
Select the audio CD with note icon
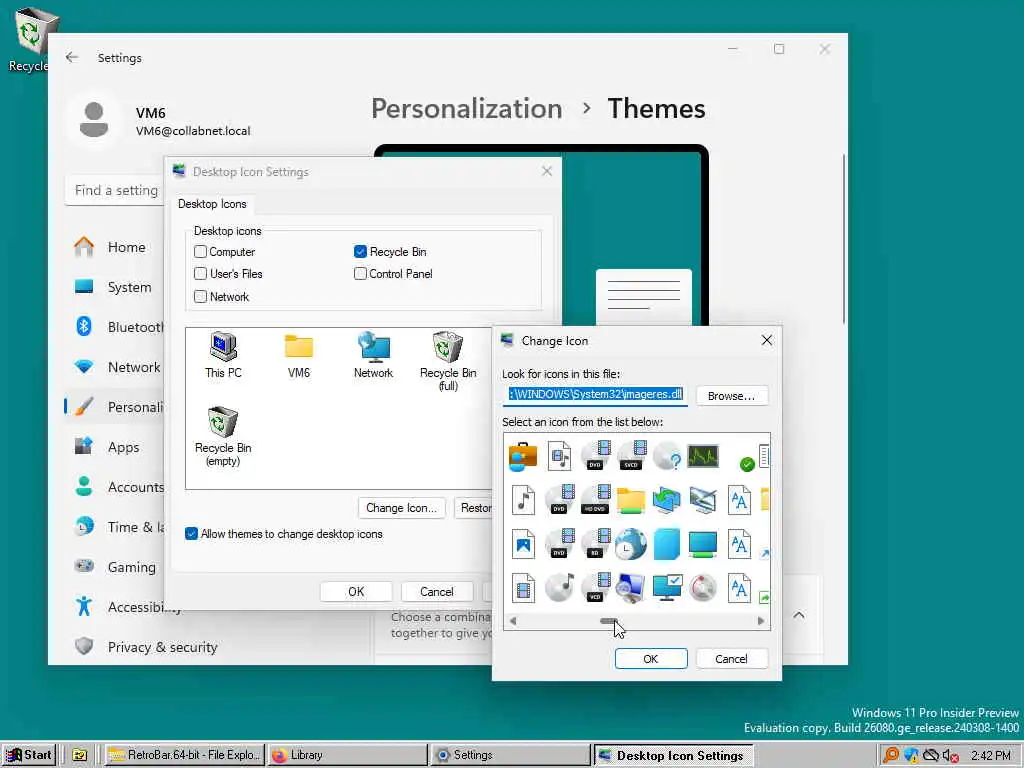tap(559, 587)
